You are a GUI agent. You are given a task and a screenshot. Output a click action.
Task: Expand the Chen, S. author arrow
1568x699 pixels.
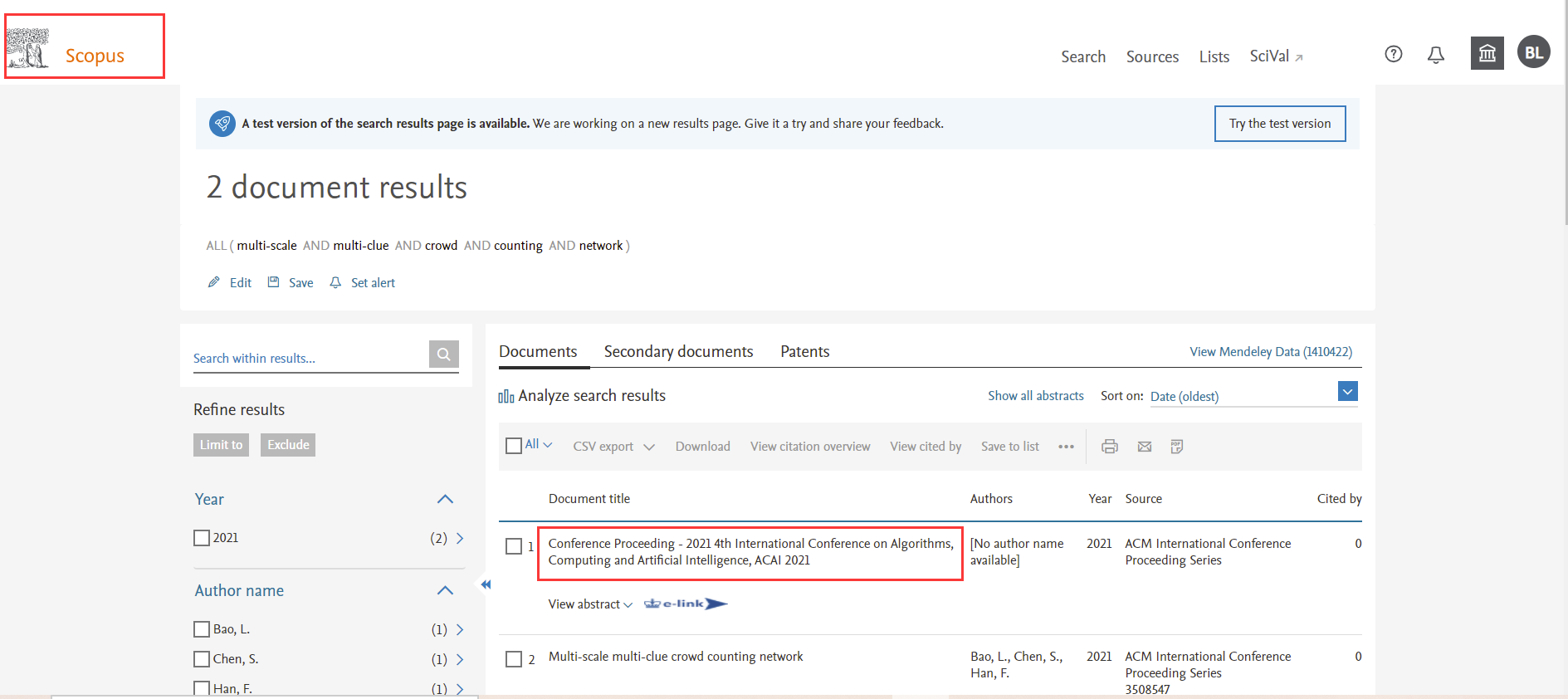(x=460, y=659)
